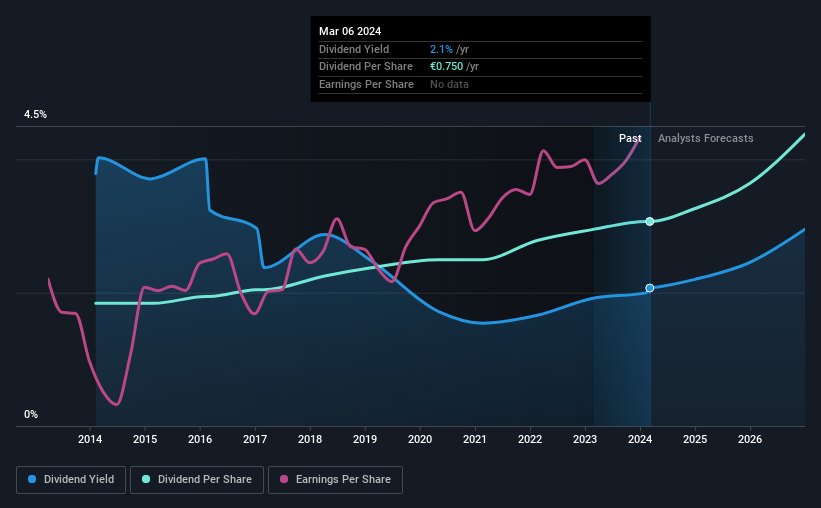The width and height of the screenshot is (821, 508).
Task: Toggle the Earnings Per Share legend button
Action: point(336,480)
